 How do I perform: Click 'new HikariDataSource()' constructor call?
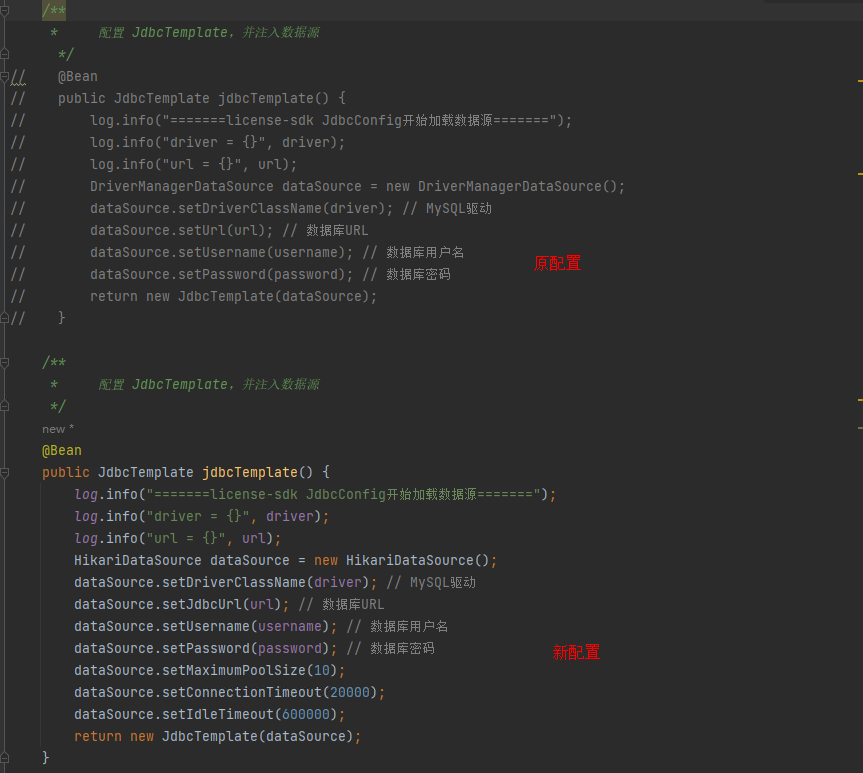point(405,560)
